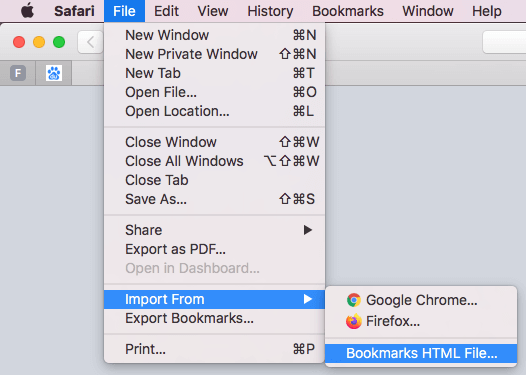Select New Private Window

point(214,54)
